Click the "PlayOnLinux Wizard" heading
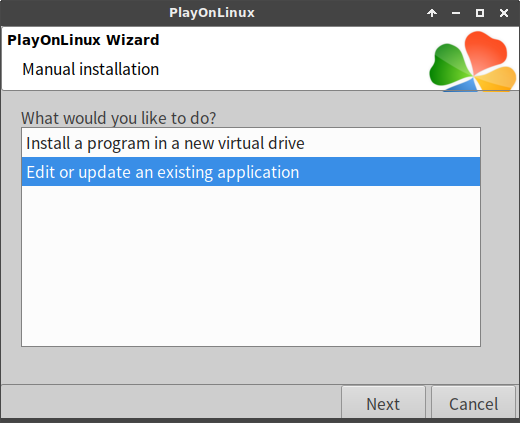The width and height of the screenshot is (520, 423). point(83,40)
